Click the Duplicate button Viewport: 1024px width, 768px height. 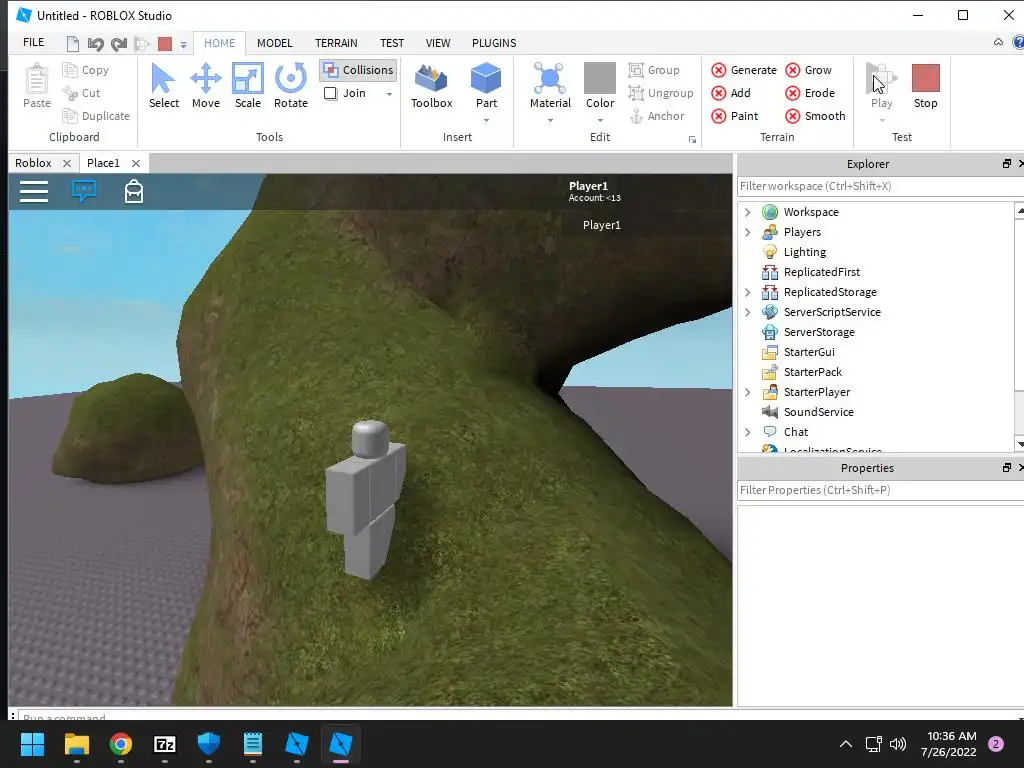pyautogui.click(x=96, y=116)
